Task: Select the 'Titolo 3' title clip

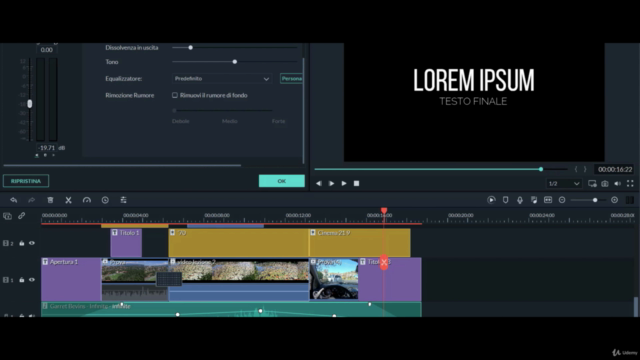Action: (390, 280)
